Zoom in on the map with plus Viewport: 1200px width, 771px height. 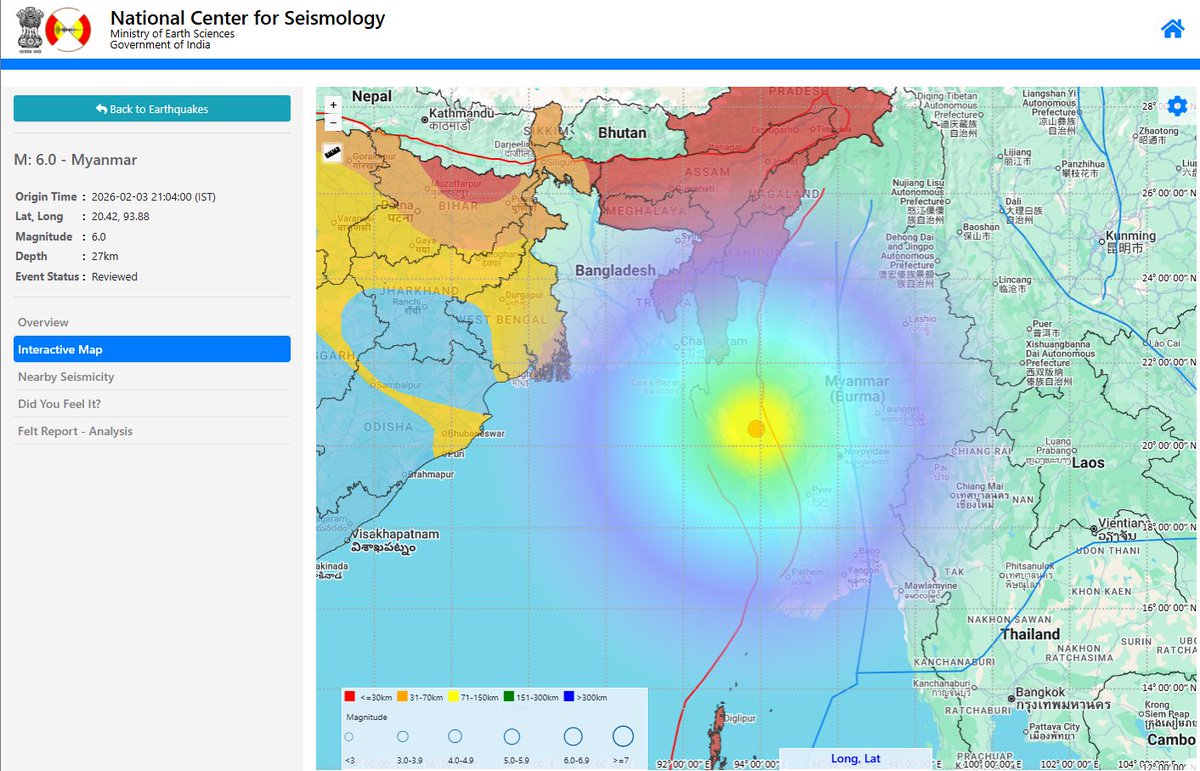(333, 104)
